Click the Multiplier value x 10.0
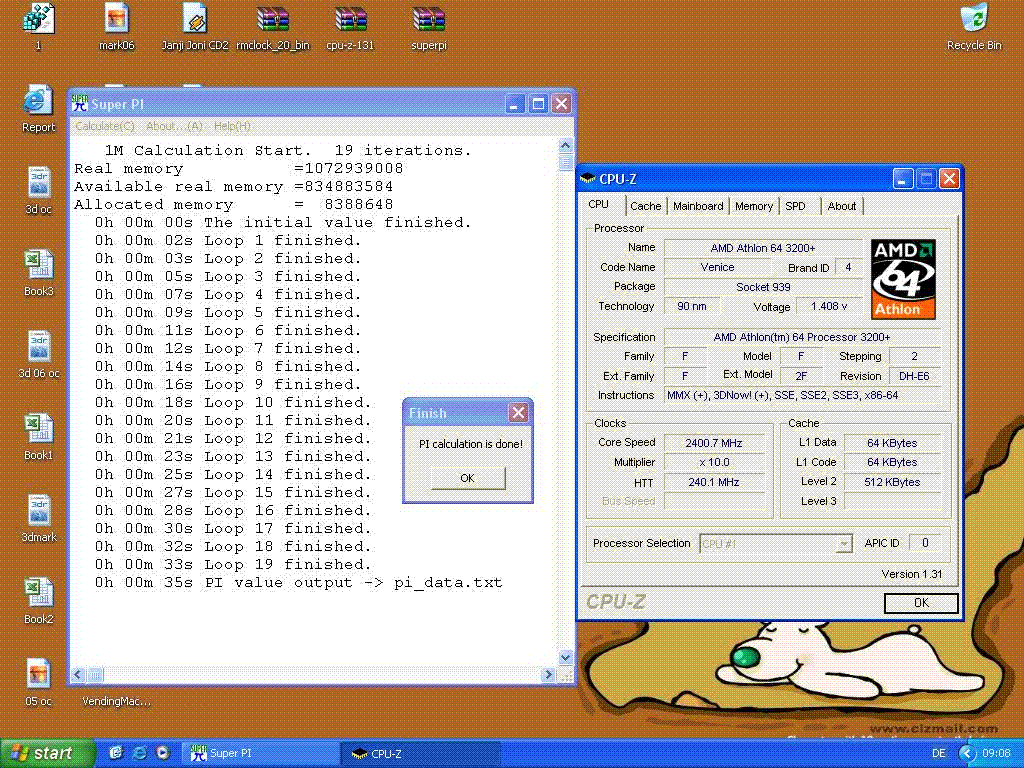1024x768 pixels. pos(714,462)
